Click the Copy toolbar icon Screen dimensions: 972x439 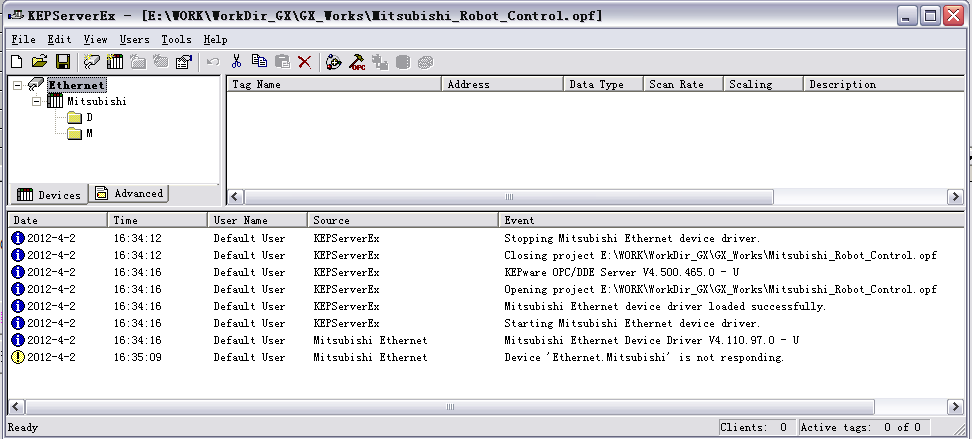(260, 62)
